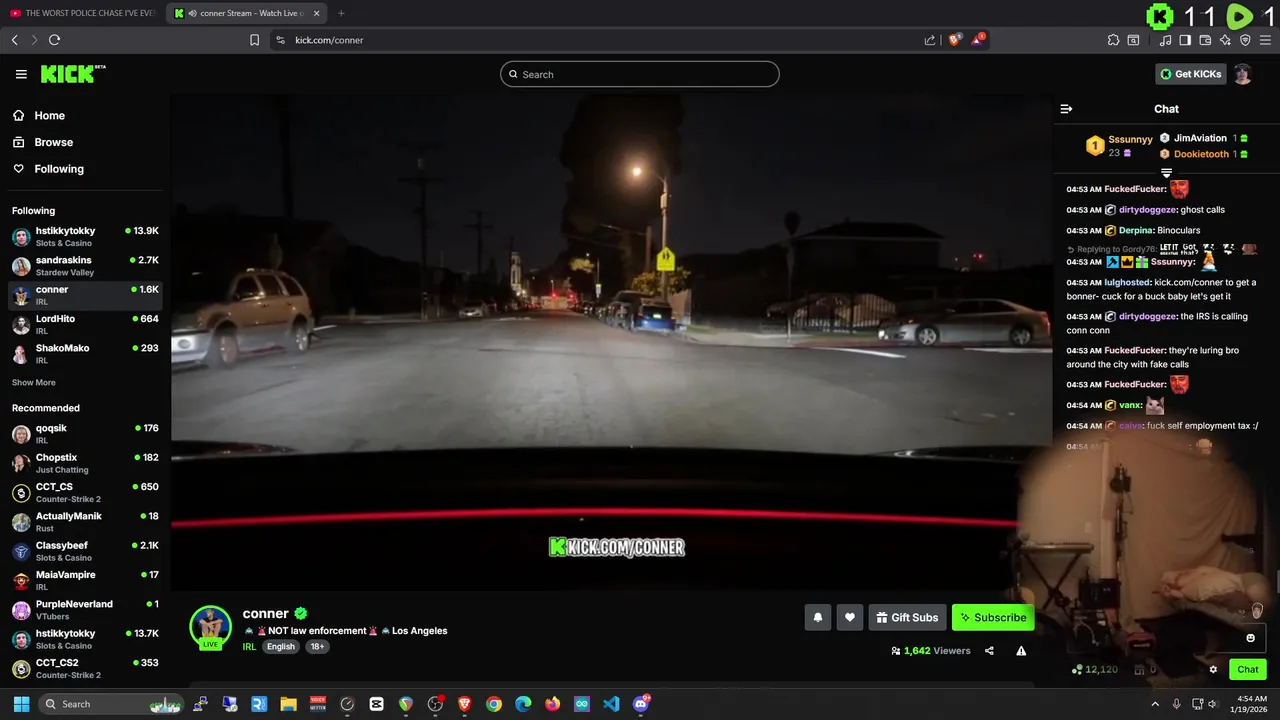
Task: Open Classybeef Slots & Casino channel
Action: click(85, 551)
